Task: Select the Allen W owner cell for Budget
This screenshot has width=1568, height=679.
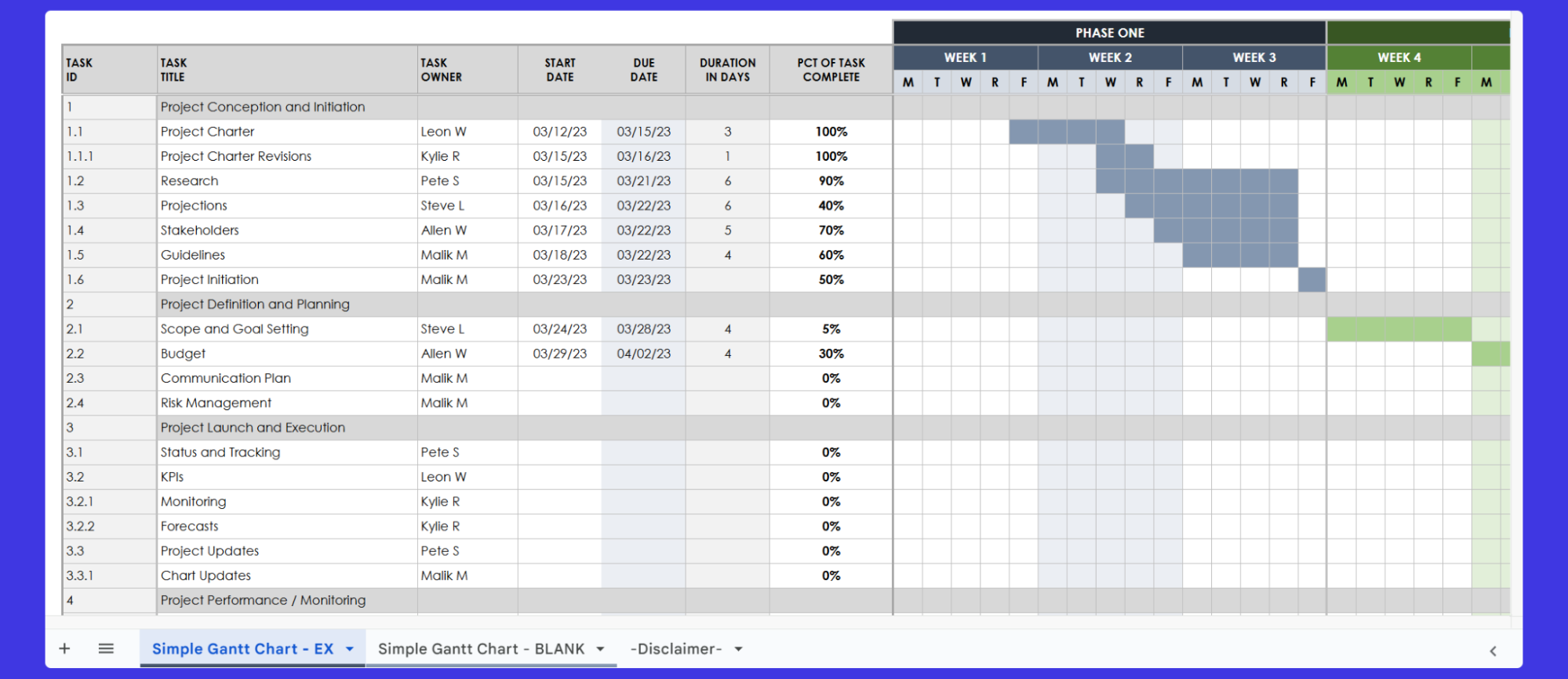Action: [467, 354]
